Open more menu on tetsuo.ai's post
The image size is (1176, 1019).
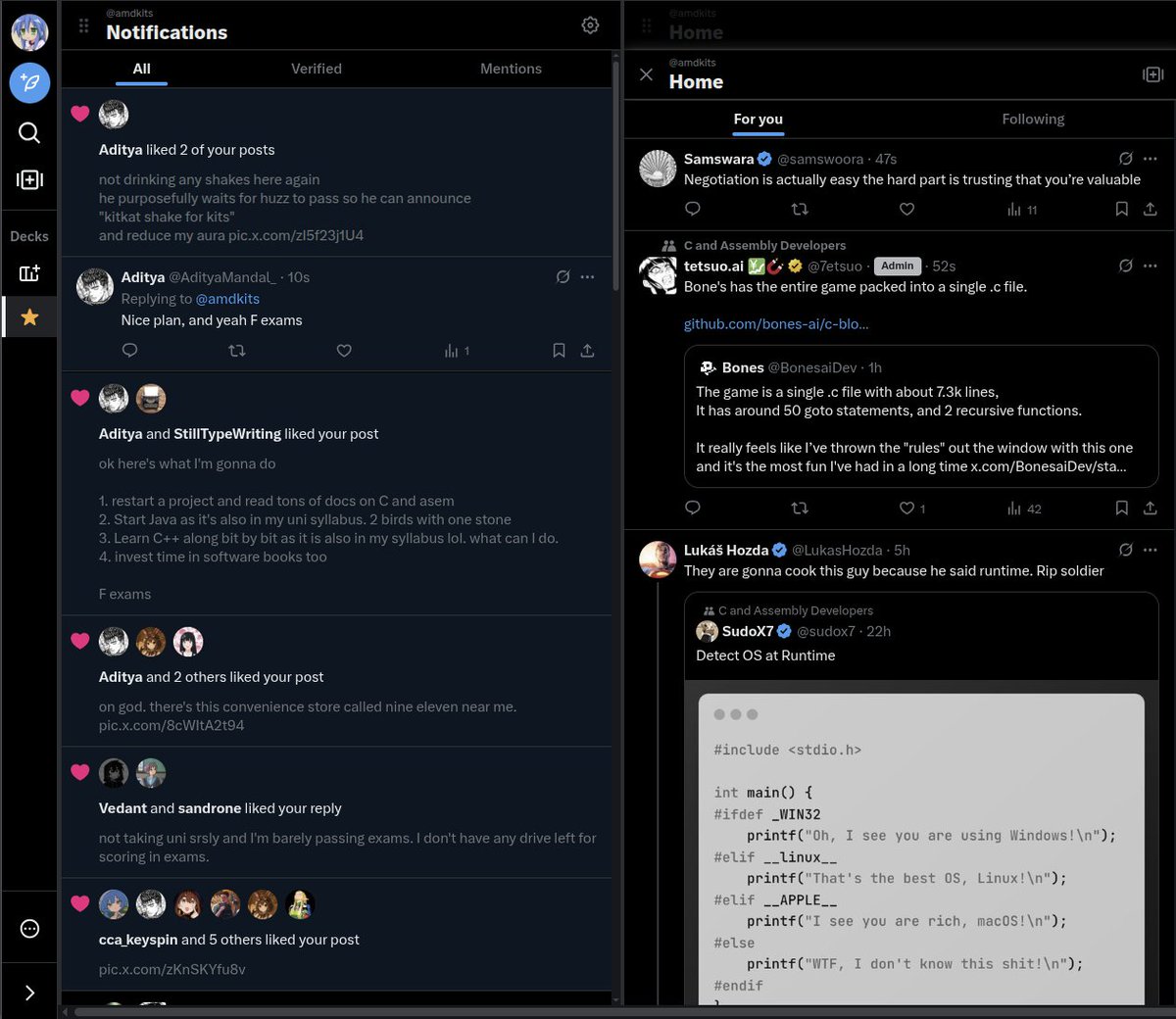[x=1151, y=266]
